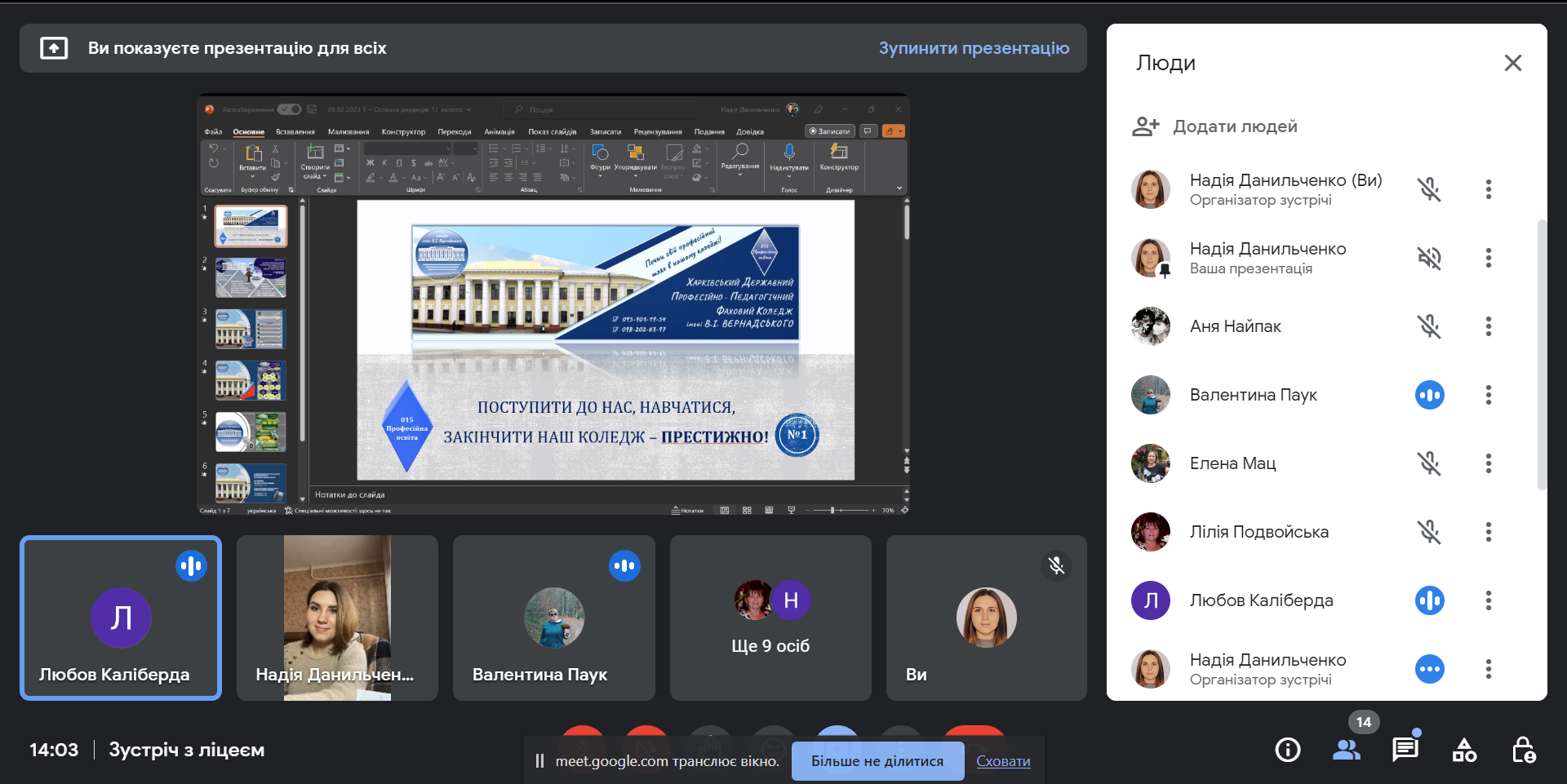Click the present-screen icon in presentation banner
The image size is (1567, 784).
click(x=54, y=48)
